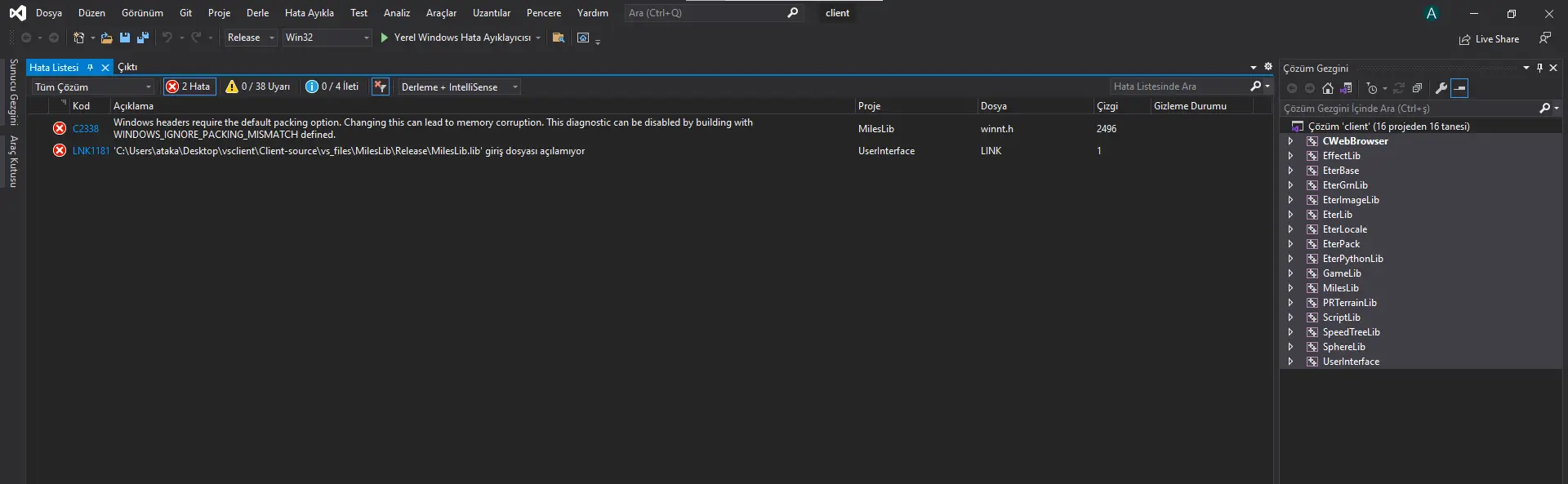Open Properties wrench icon in Çözüm Gezgini

1441,88
